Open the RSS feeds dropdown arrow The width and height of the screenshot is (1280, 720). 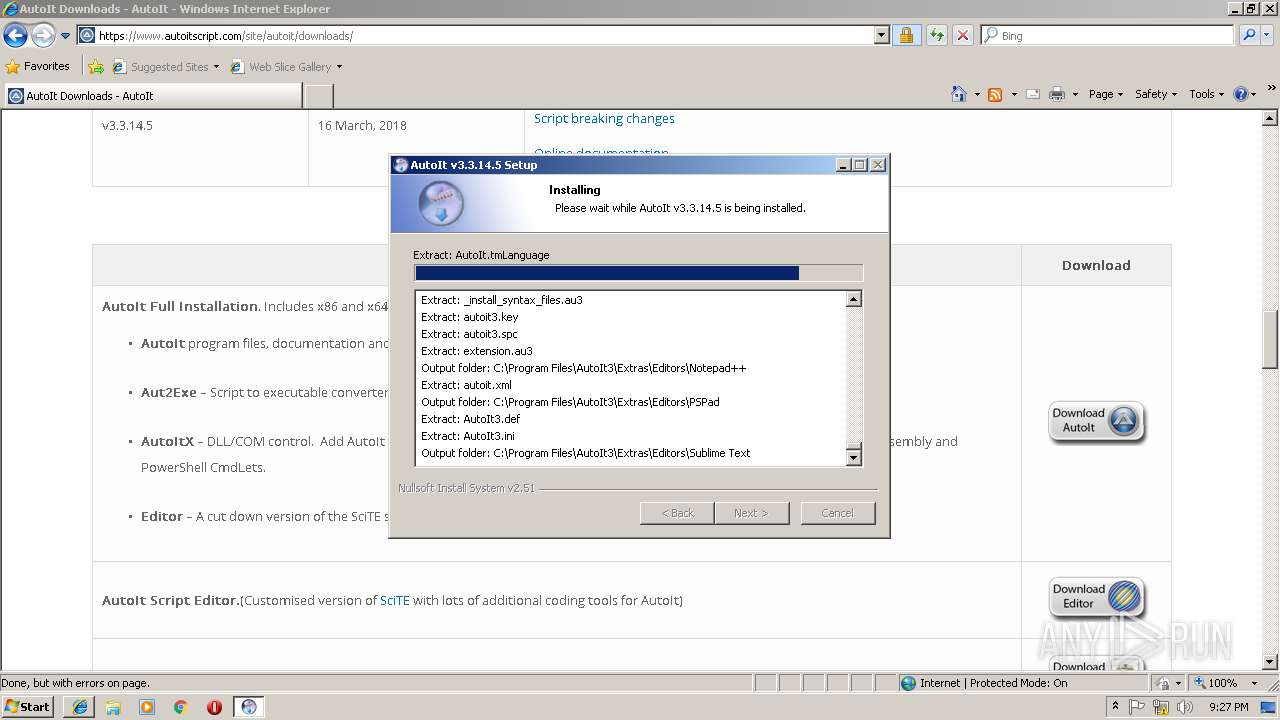coord(1013,94)
